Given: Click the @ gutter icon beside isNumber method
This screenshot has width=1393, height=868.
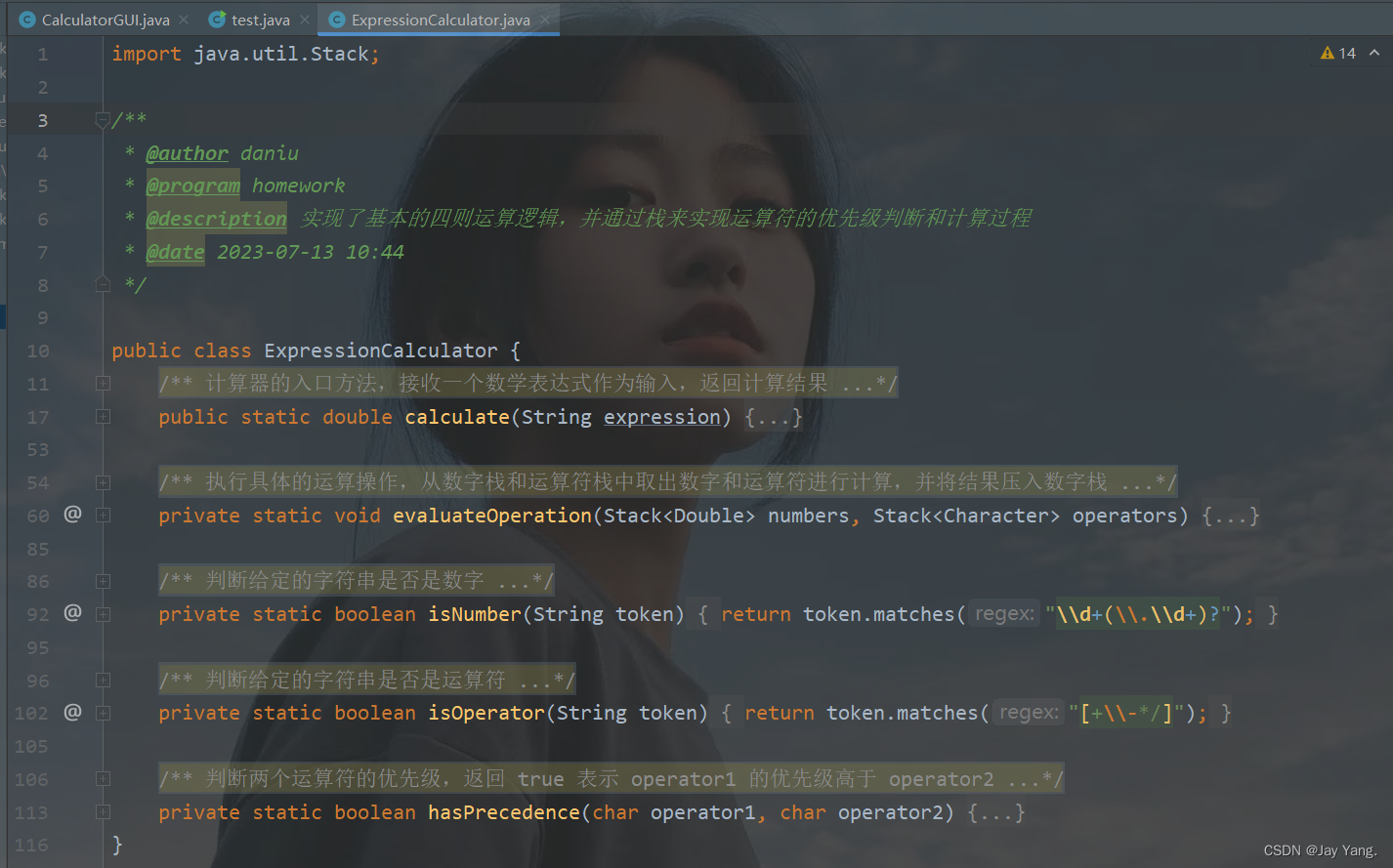Looking at the screenshot, I should tap(71, 613).
